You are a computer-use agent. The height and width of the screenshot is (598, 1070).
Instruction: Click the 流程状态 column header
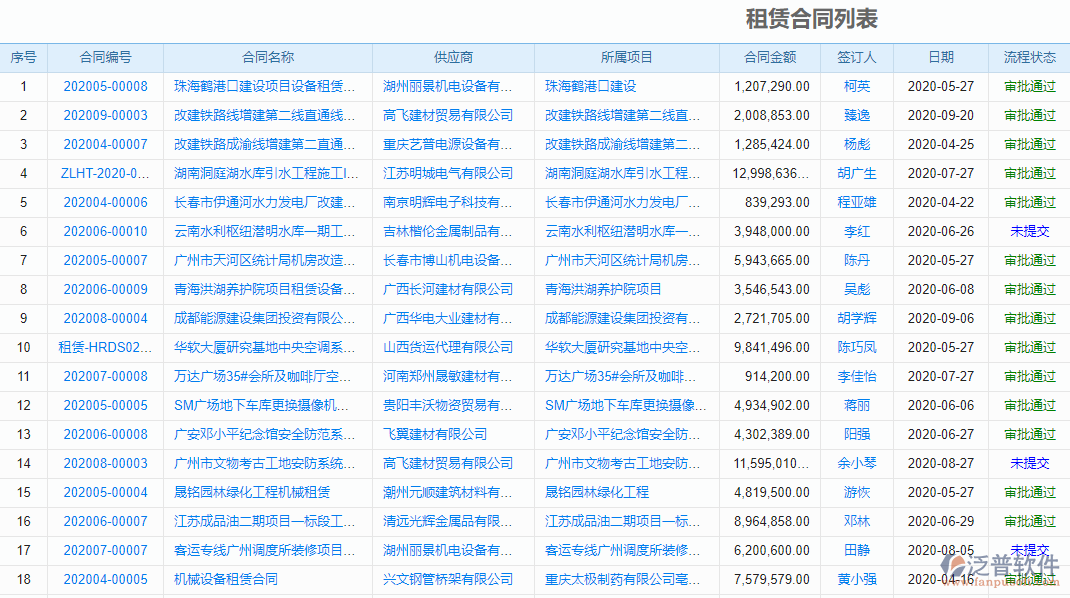point(1029,57)
